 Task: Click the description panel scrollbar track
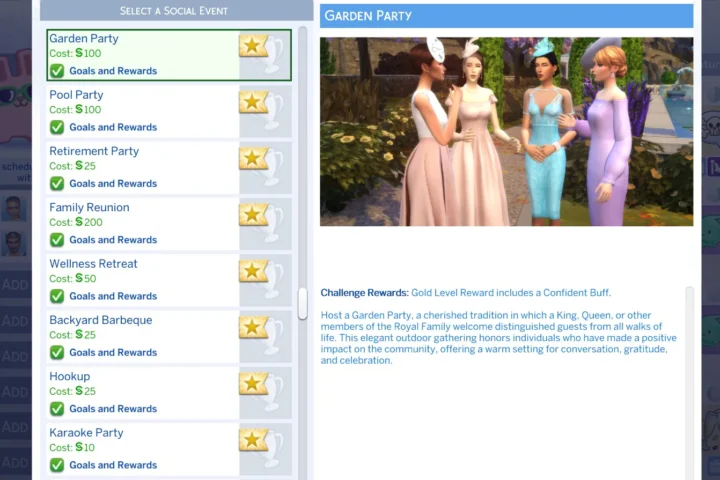click(x=690, y=384)
